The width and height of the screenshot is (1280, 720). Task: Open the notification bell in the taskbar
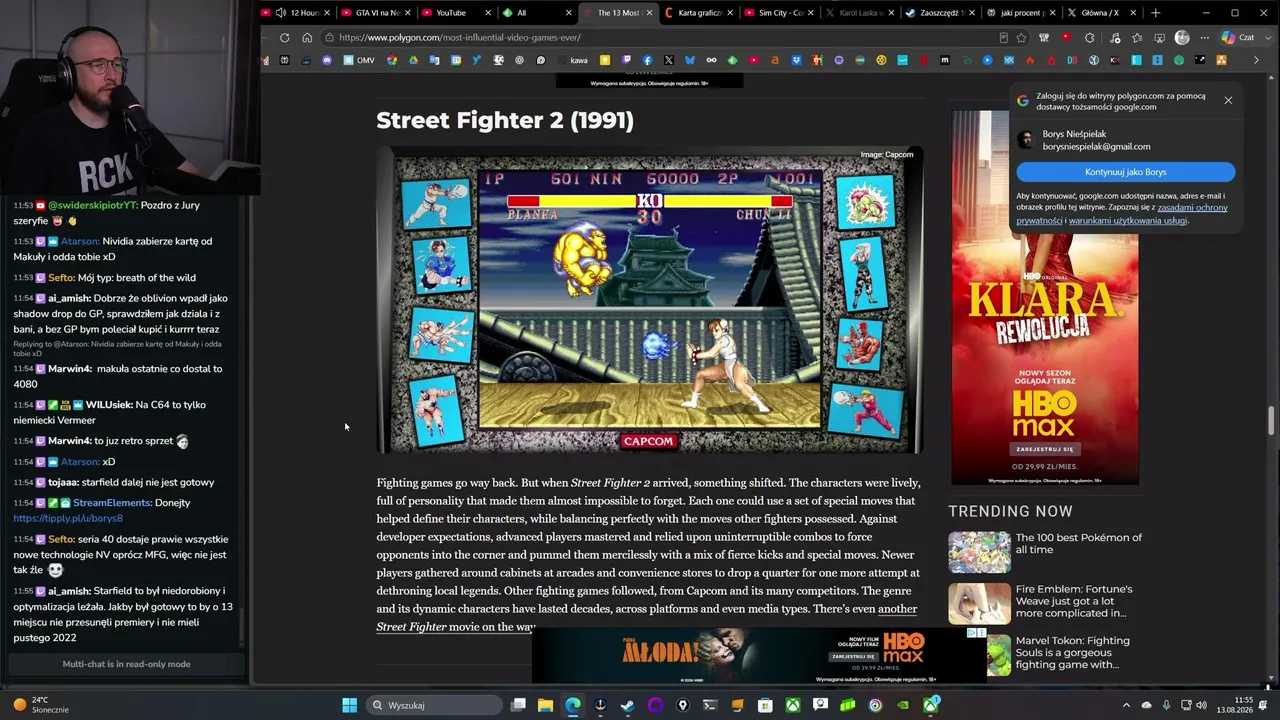click(1264, 705)
